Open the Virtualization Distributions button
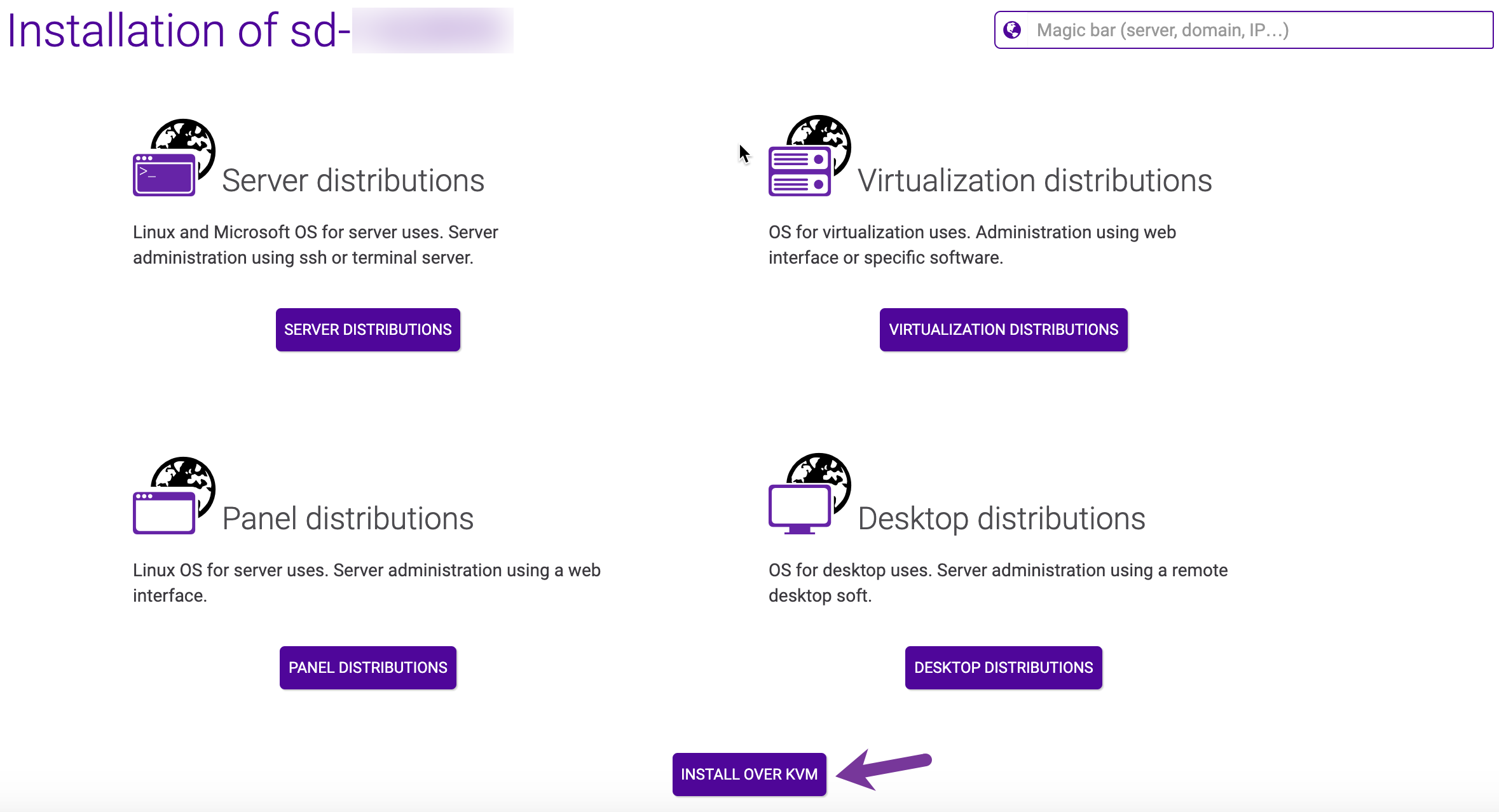This screenshot has height=812, width=1499. pyautogui.click(x=1003, y=330)
